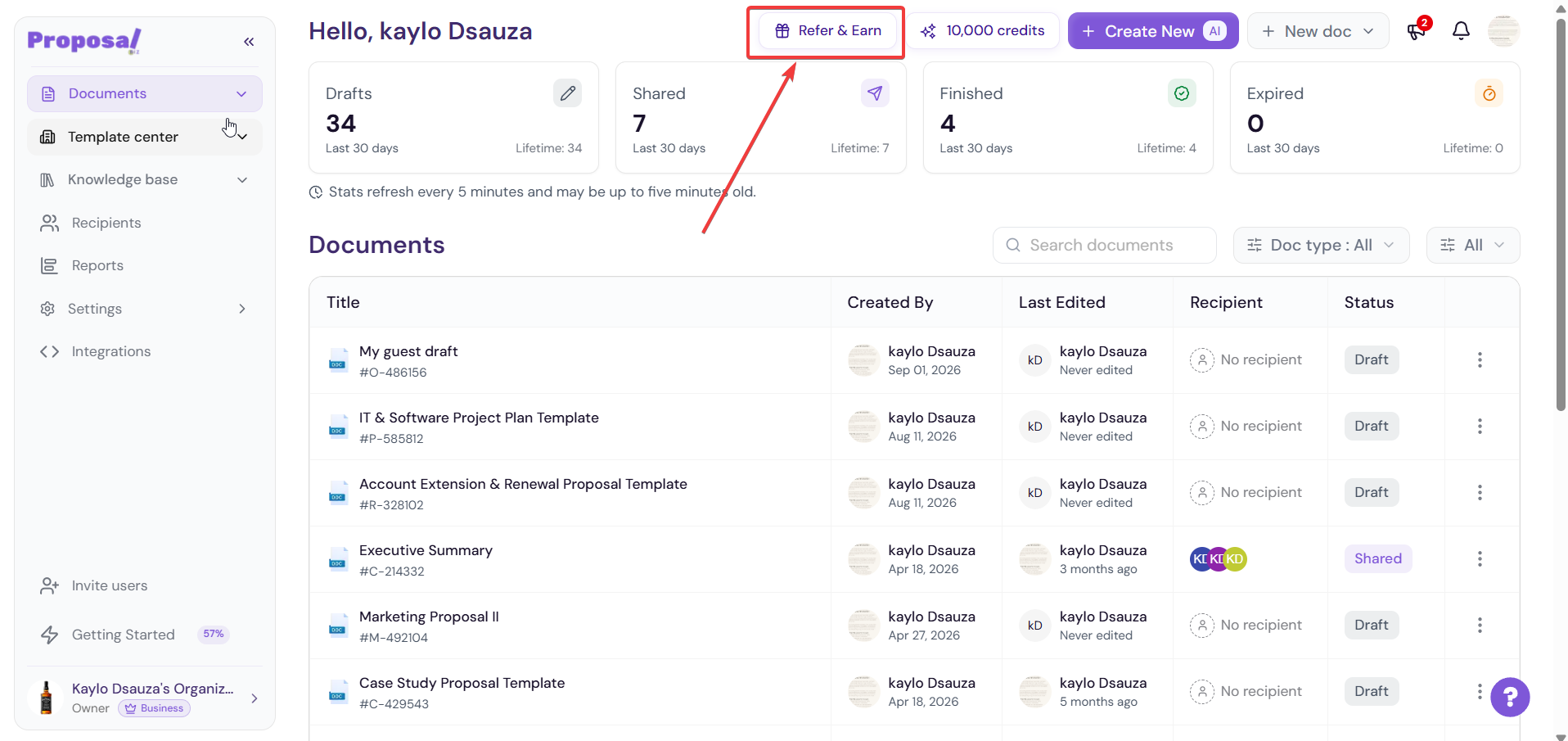Open Invite users option
1568x741 pixels.
[110, 585]
